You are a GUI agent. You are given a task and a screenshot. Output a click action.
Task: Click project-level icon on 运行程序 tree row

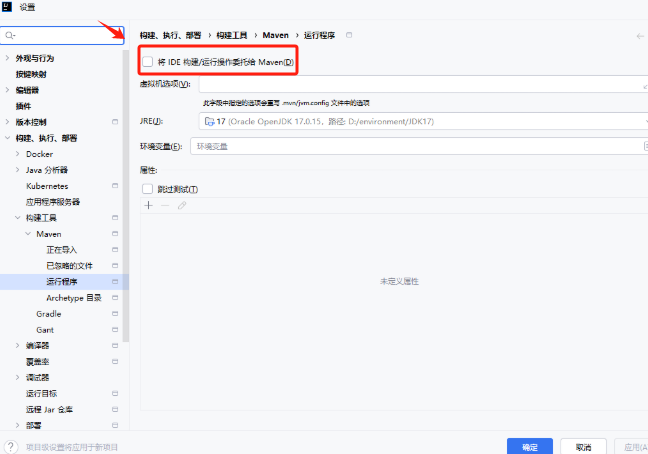[115, 282]
